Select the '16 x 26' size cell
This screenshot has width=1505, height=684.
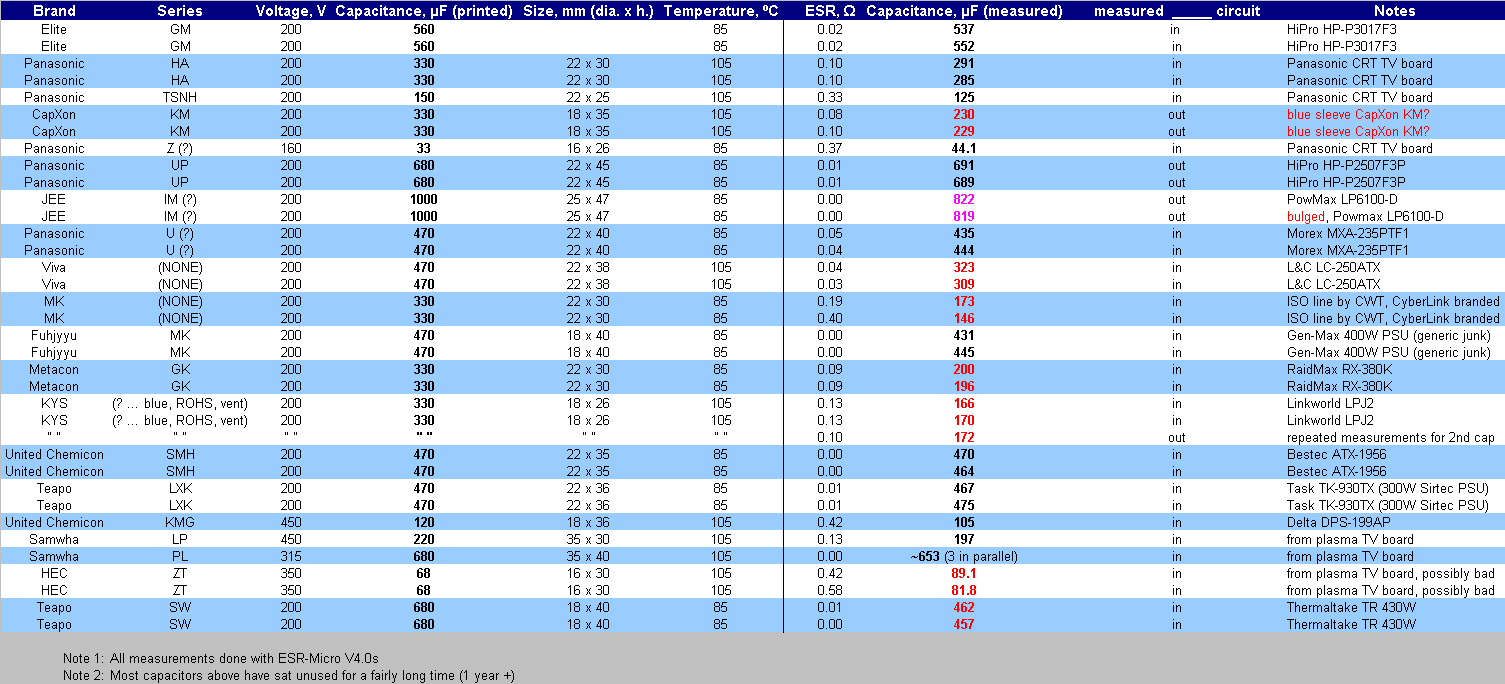tap(588, 148)
